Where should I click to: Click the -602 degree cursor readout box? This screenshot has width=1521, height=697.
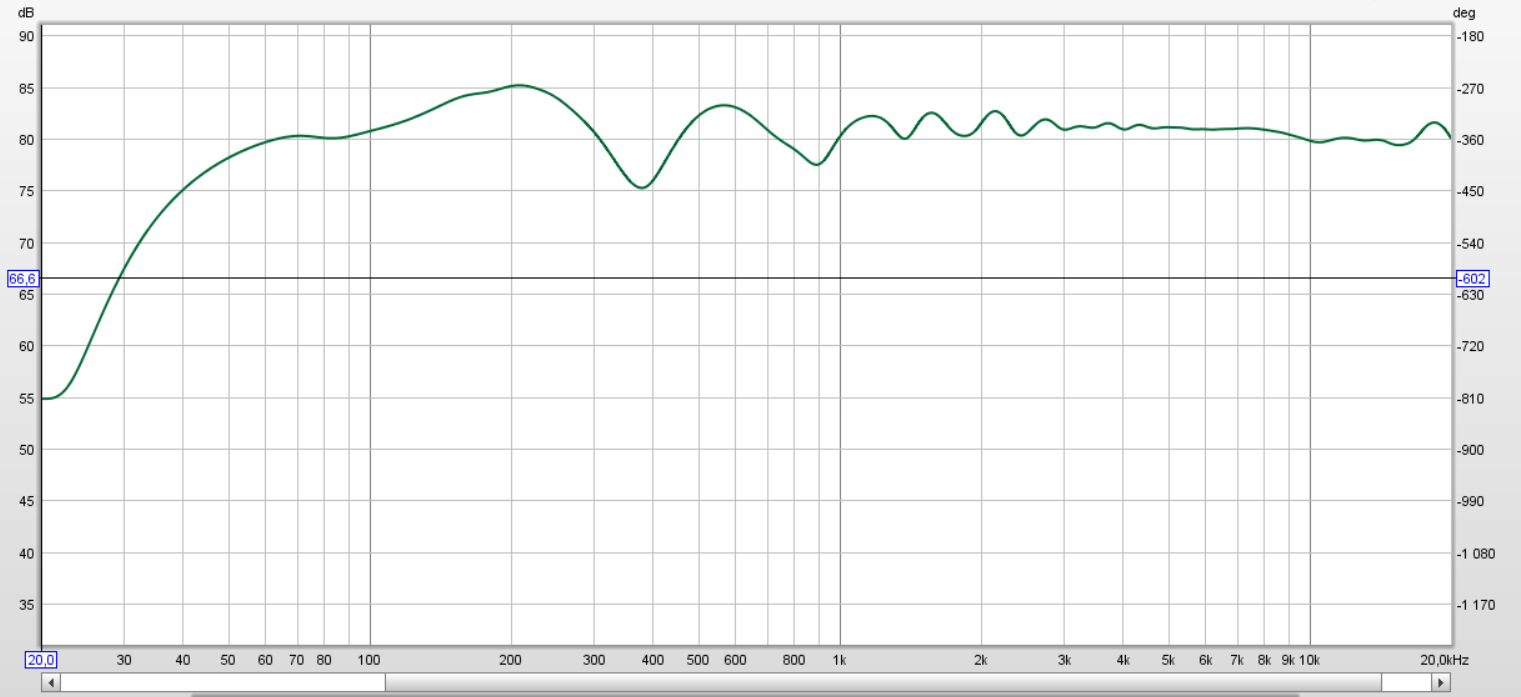[1472, 279]
